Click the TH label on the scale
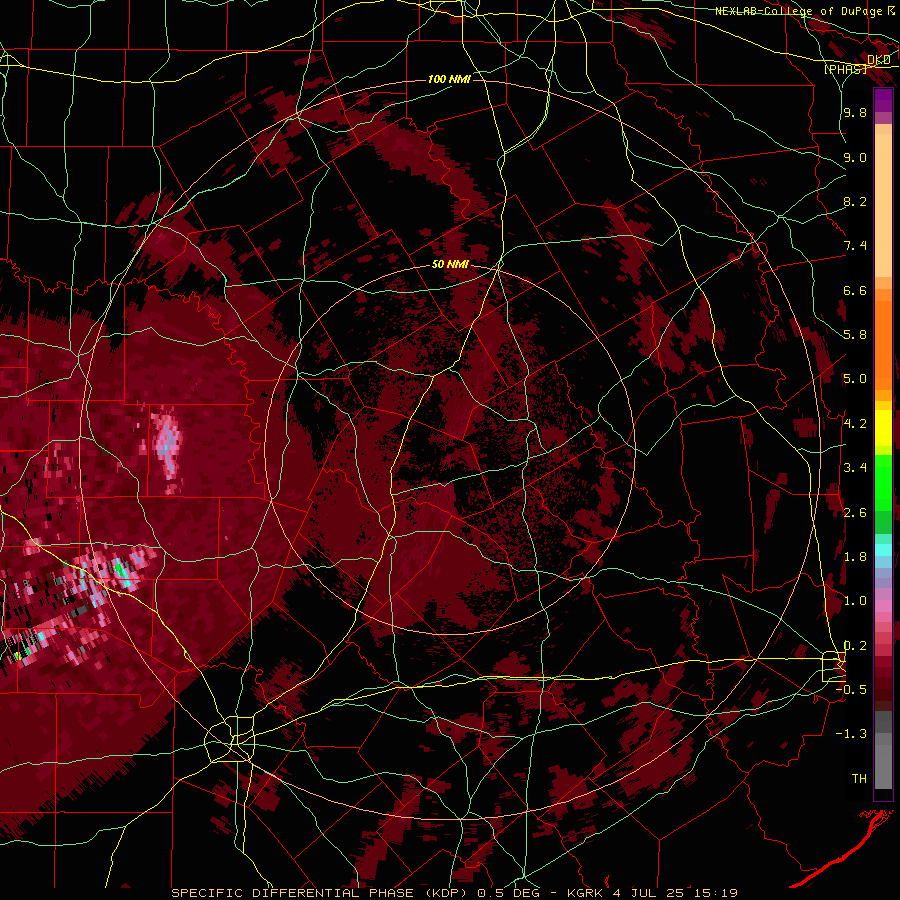The image size is (900, 900). [x=859, y=778]
